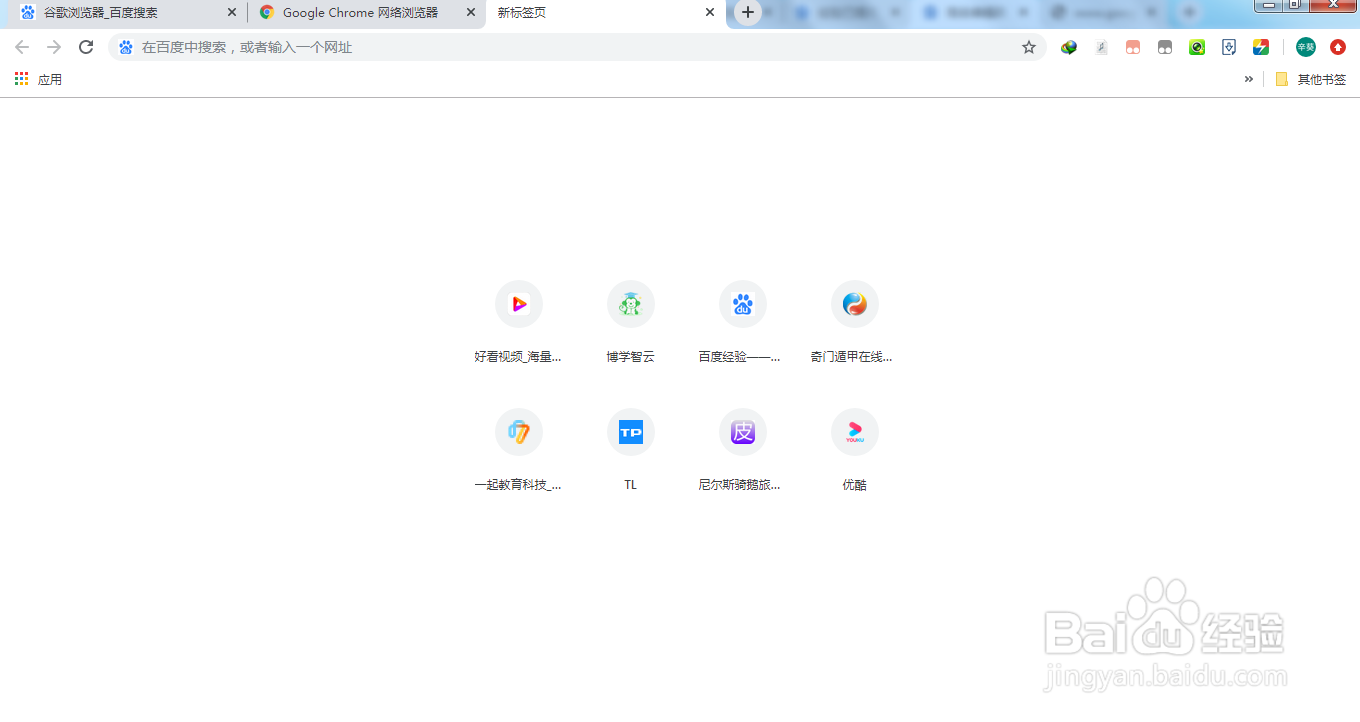Click the 百度经验—— label text
The height and width of the screenshot is (722, 1360).
740,356
